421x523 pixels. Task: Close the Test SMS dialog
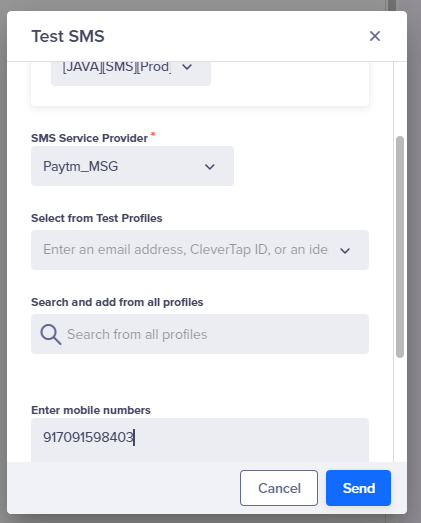[x=375, y=36]
